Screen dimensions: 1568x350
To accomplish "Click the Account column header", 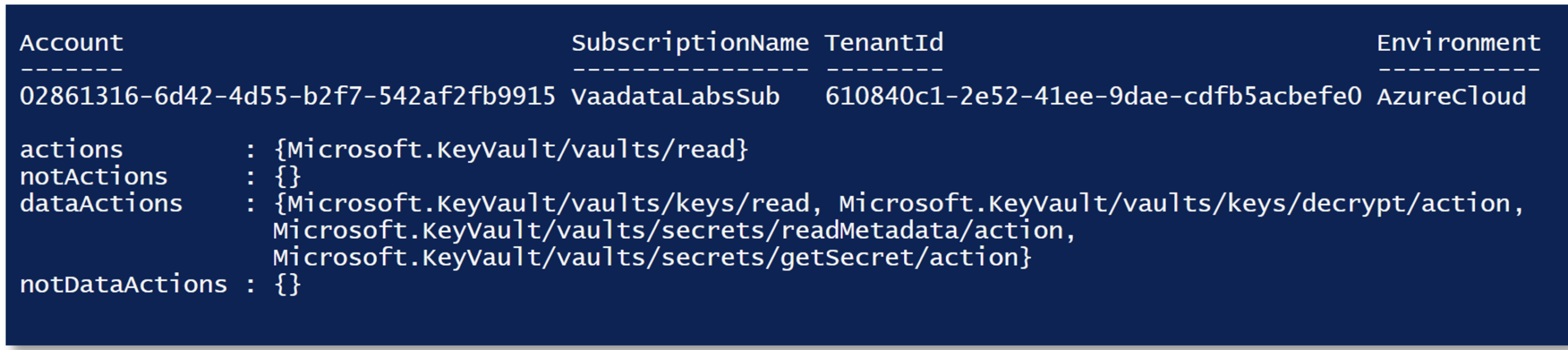I will pyautogui.click(x=71, y=43).
